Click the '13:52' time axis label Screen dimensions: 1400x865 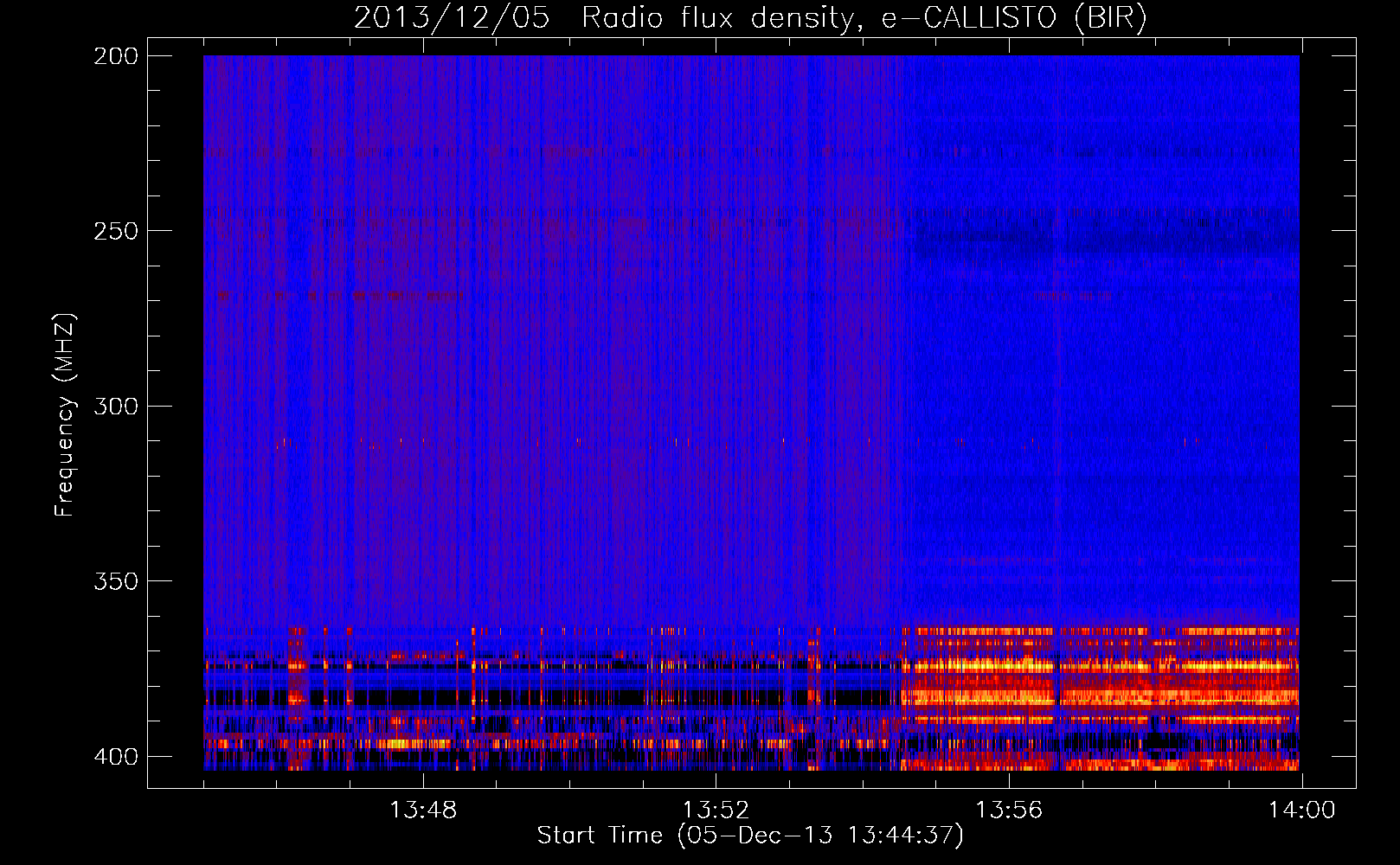(716, 811)
